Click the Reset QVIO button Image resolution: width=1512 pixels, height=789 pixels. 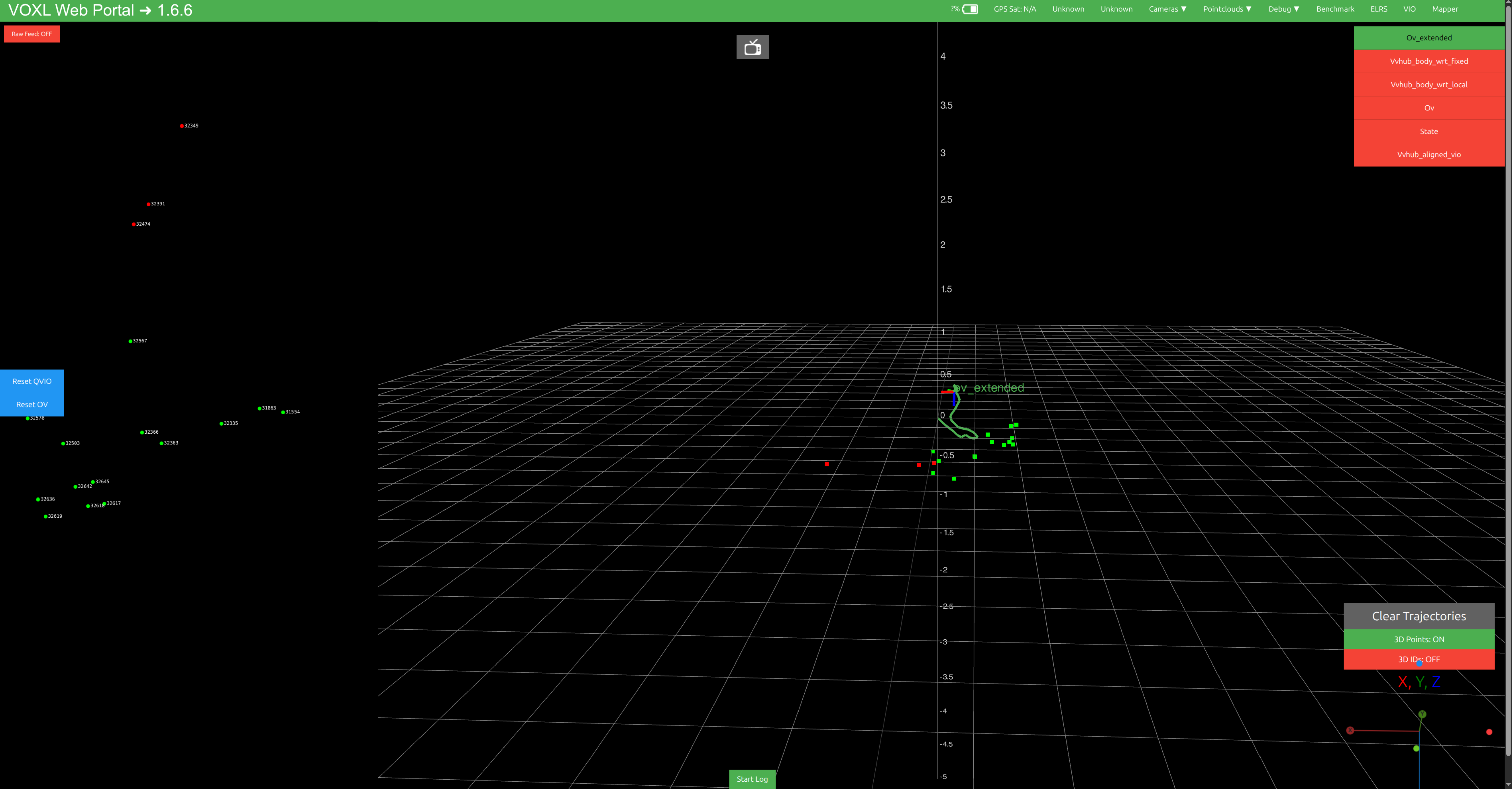pyautogui.click(x=32, y=382)
